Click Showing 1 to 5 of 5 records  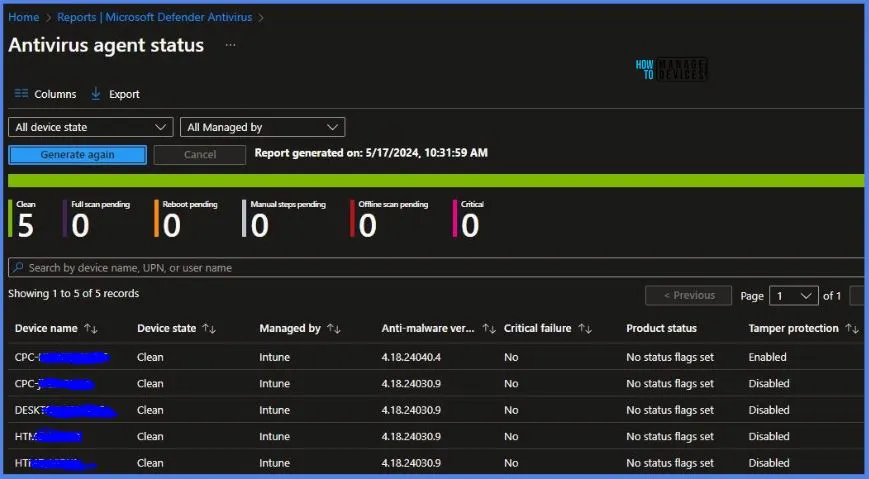click(74, 293)
